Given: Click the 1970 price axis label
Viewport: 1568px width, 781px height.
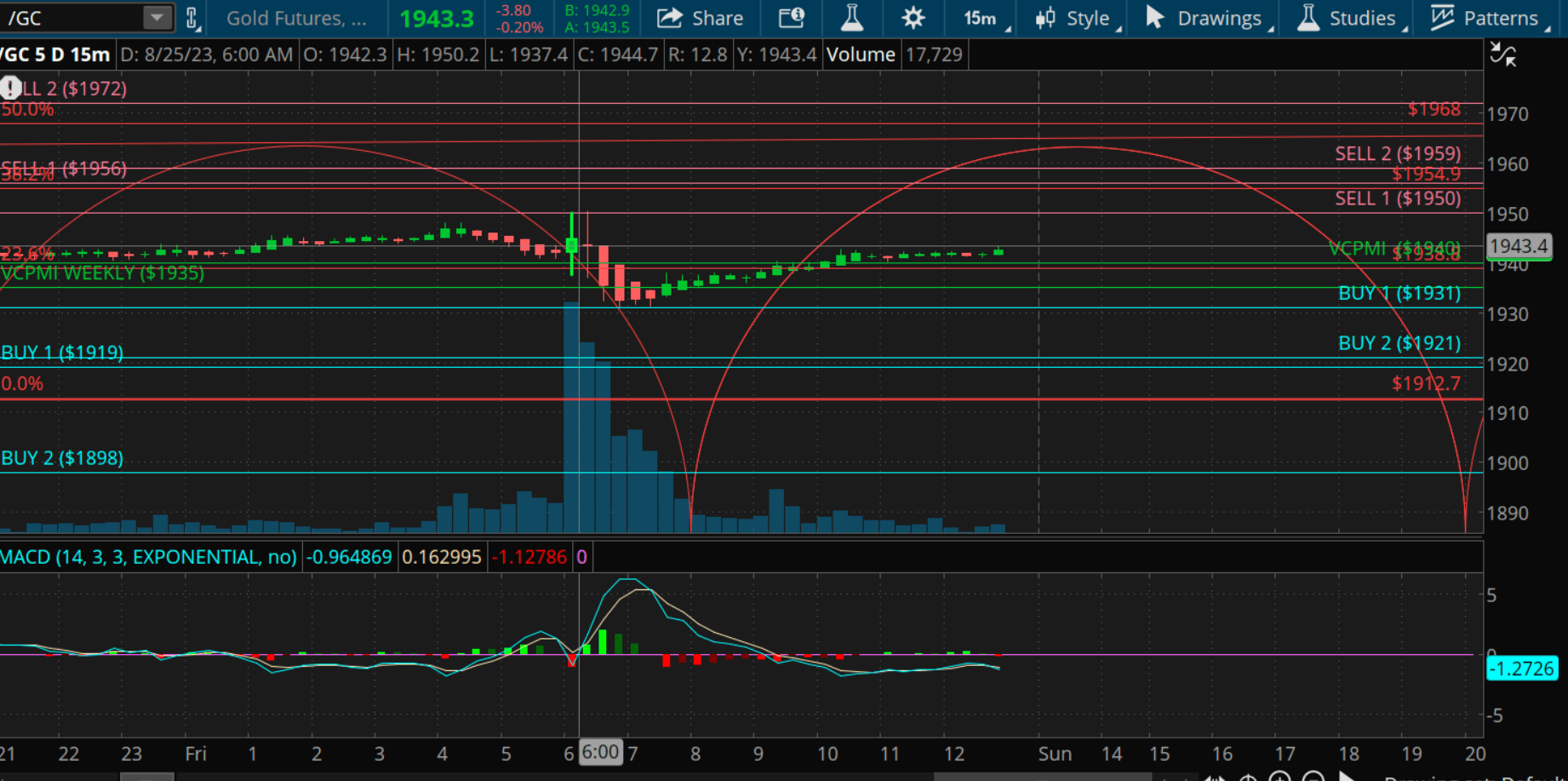Looking at the screenshot, I should click(1507, 114).
